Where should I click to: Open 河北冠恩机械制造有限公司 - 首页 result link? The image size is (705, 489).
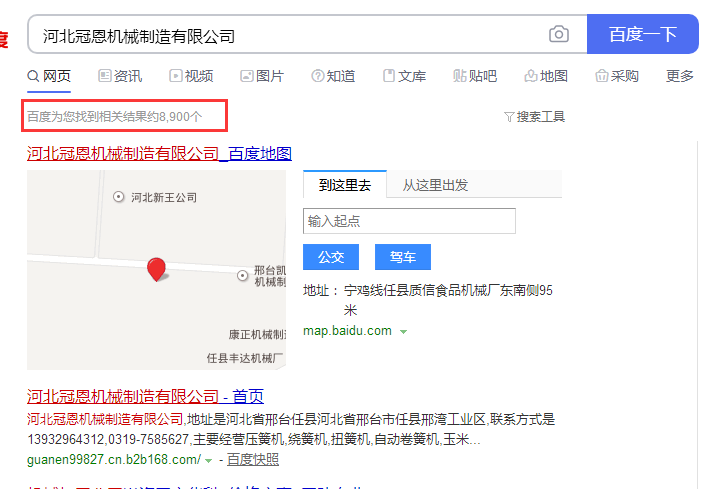(x=145, y=396)
